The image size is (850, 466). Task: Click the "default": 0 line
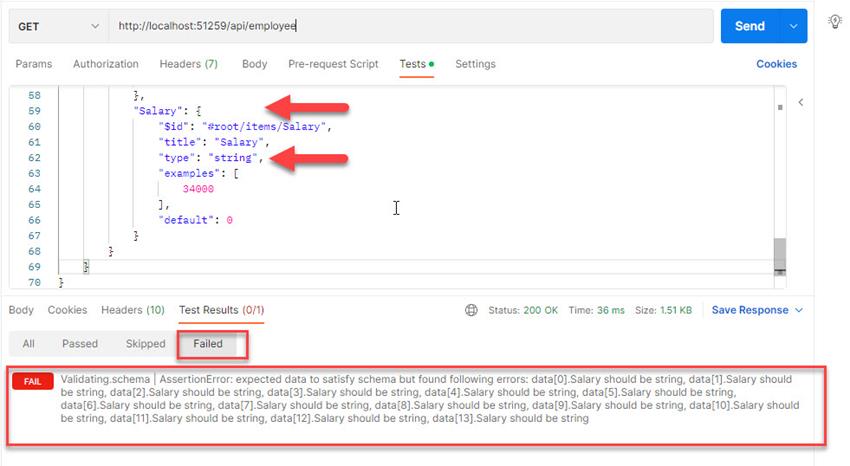tap(195, 220)
